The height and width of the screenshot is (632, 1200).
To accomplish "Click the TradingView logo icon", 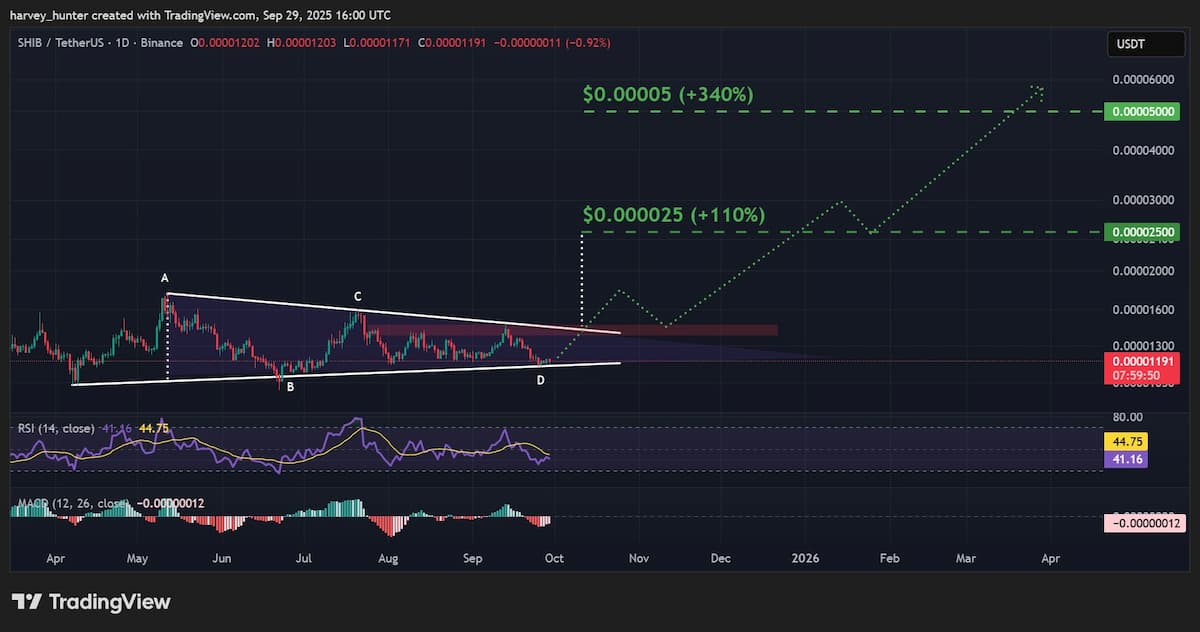I will point(27,602).
